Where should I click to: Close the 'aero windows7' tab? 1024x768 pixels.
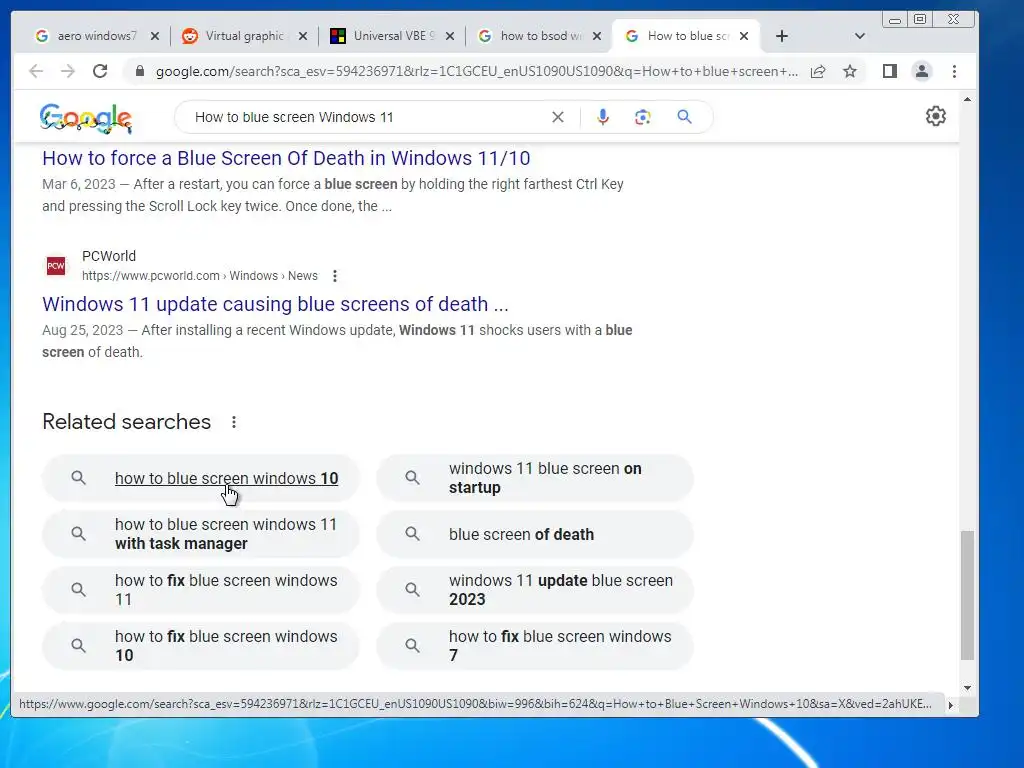[155, 36]
